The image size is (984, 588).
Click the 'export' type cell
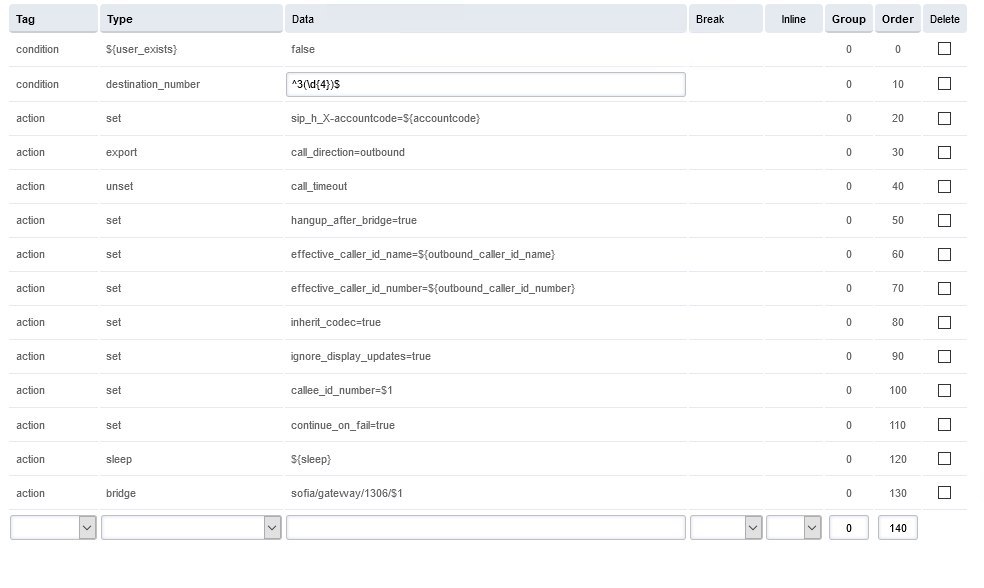pos(121,152)
